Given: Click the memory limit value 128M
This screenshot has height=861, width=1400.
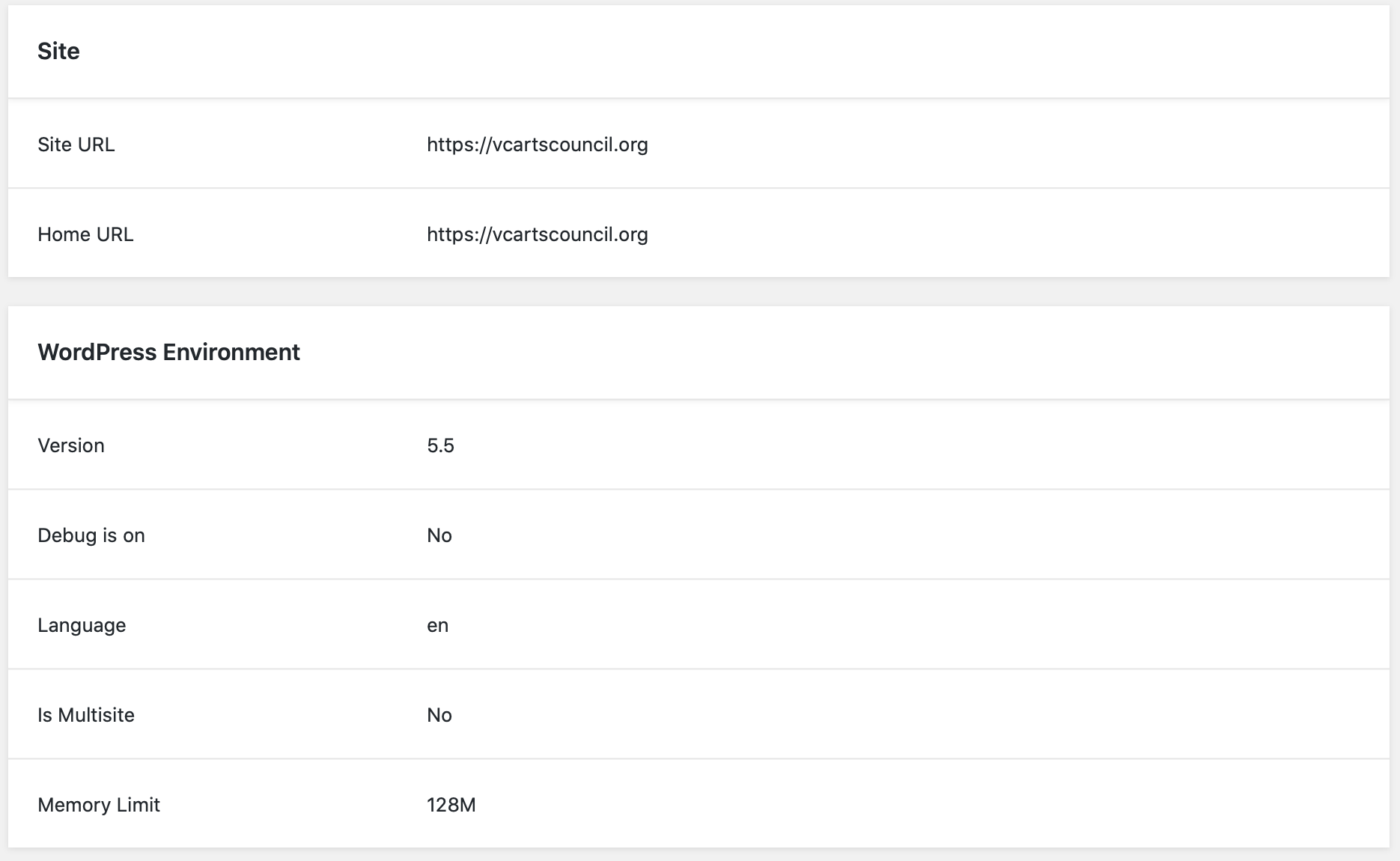Looking at the screenshot, I should pos(451,805).
